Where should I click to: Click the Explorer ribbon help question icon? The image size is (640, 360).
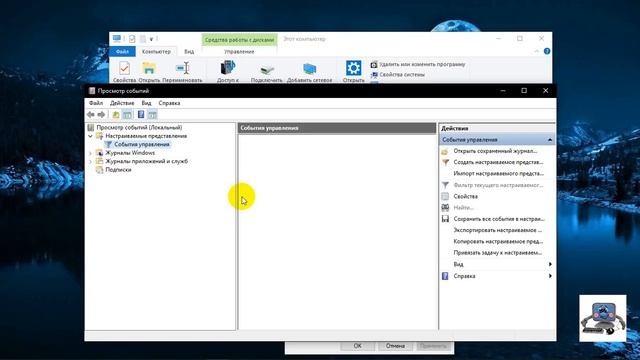click(547, 51)
